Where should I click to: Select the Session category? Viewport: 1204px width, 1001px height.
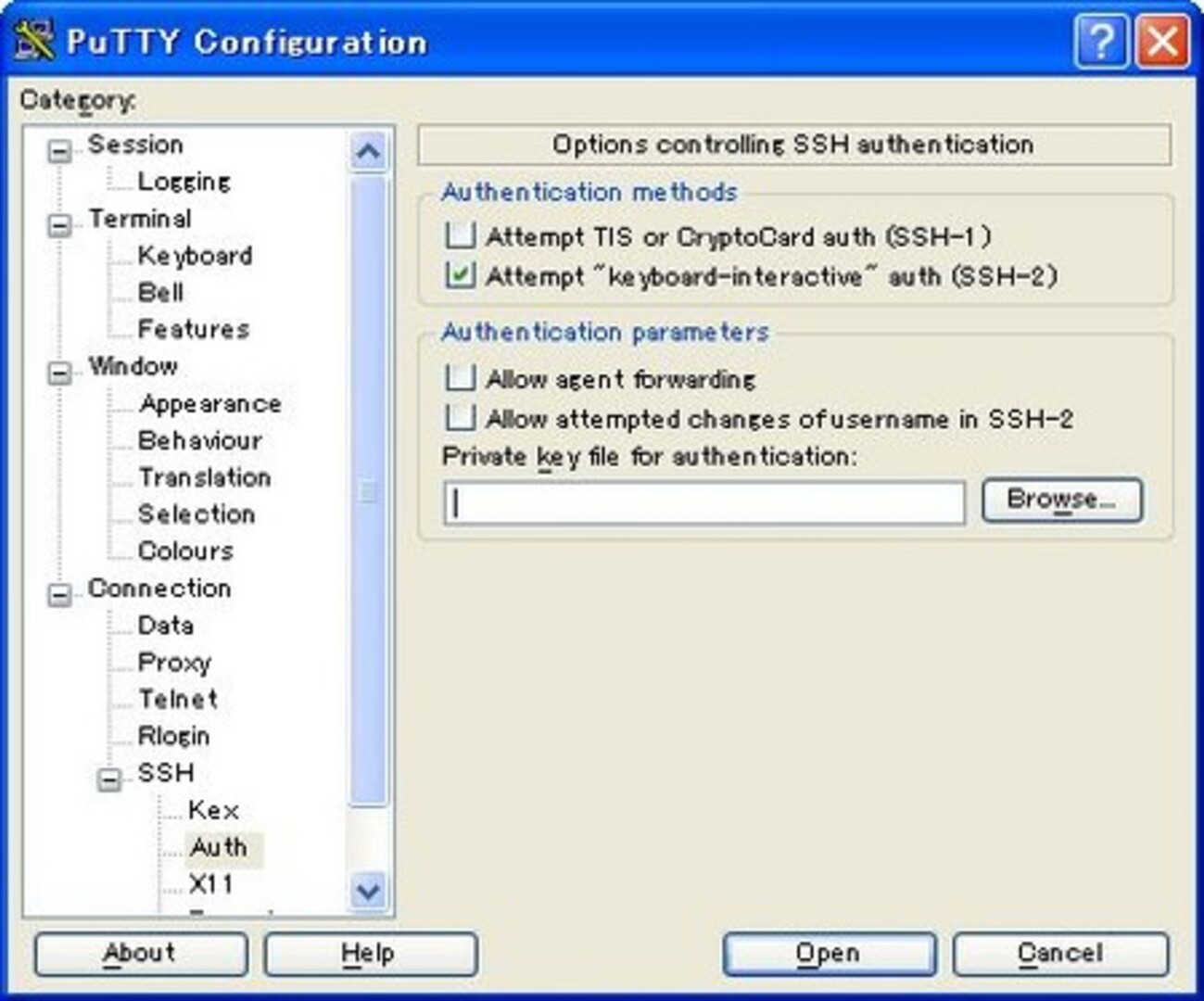[x=135, y=145]
